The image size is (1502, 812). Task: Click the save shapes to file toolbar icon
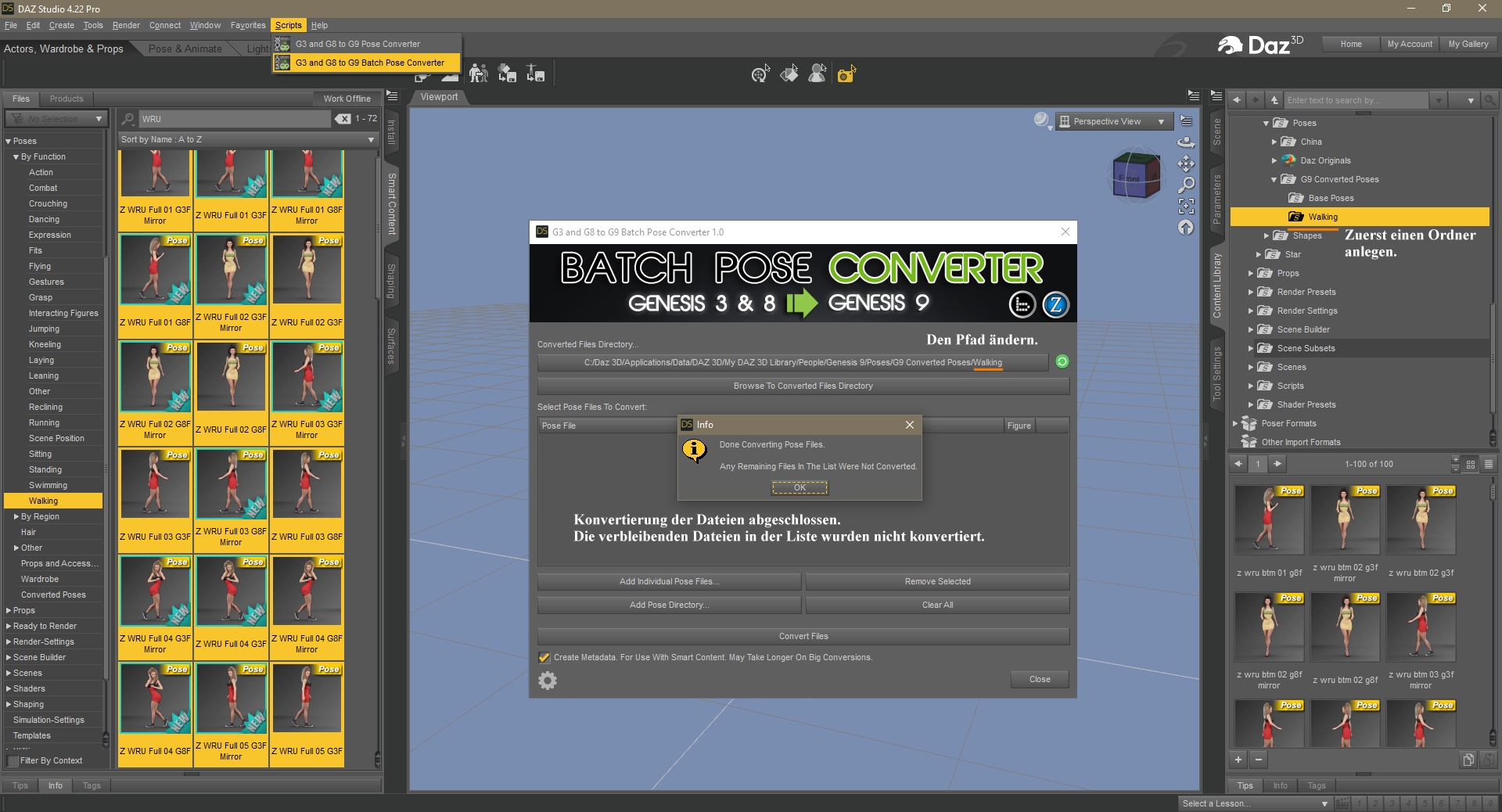[x=507, y=74]
